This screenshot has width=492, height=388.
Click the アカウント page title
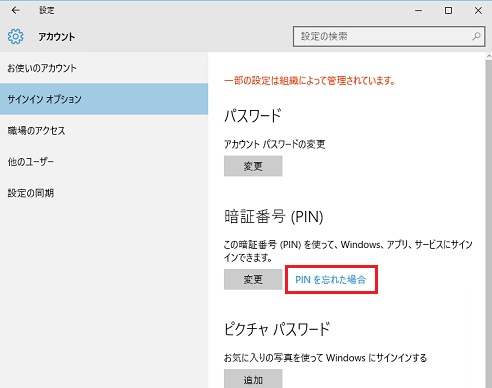(57, 37)
